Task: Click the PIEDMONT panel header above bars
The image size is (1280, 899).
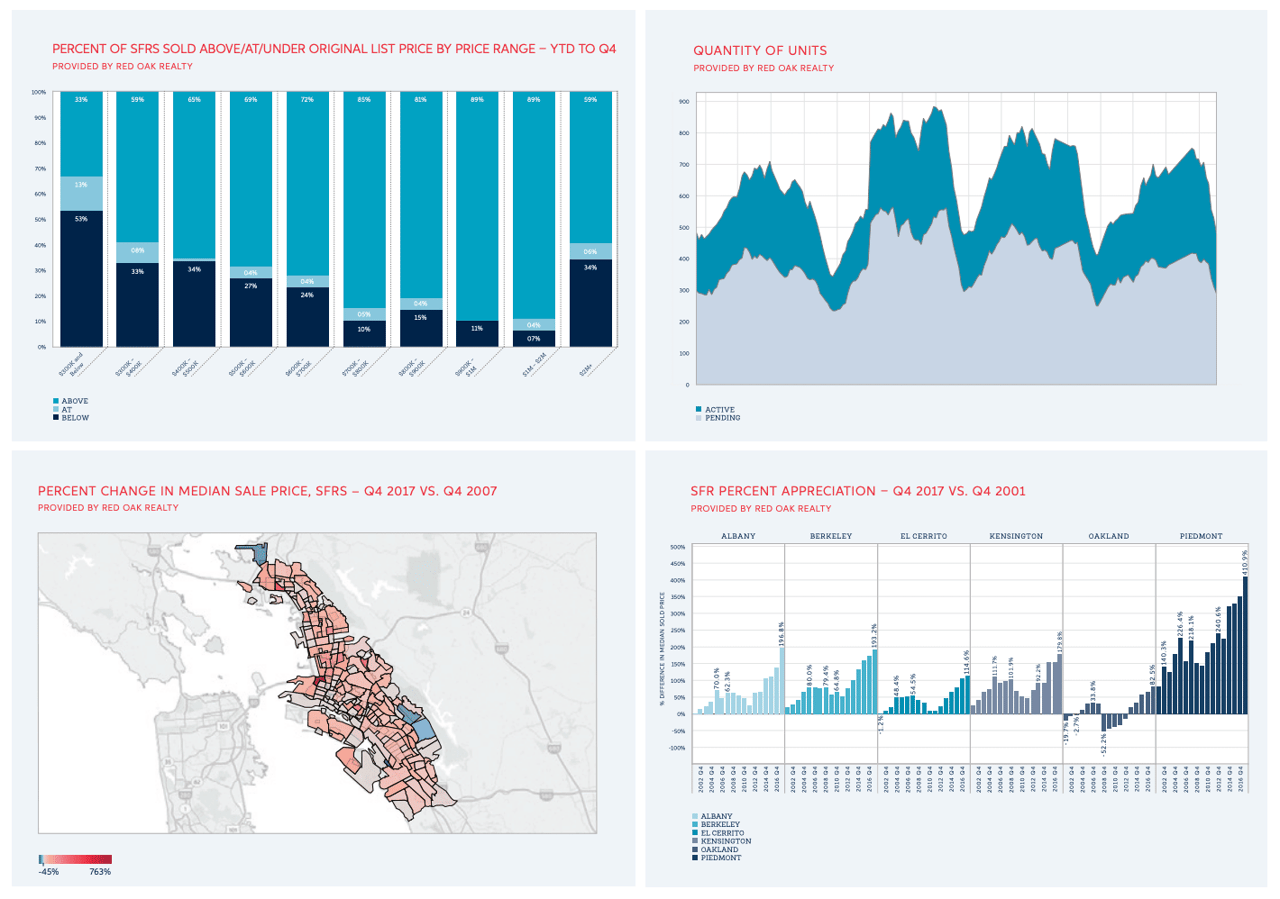Action: [x=1201, y=536]
